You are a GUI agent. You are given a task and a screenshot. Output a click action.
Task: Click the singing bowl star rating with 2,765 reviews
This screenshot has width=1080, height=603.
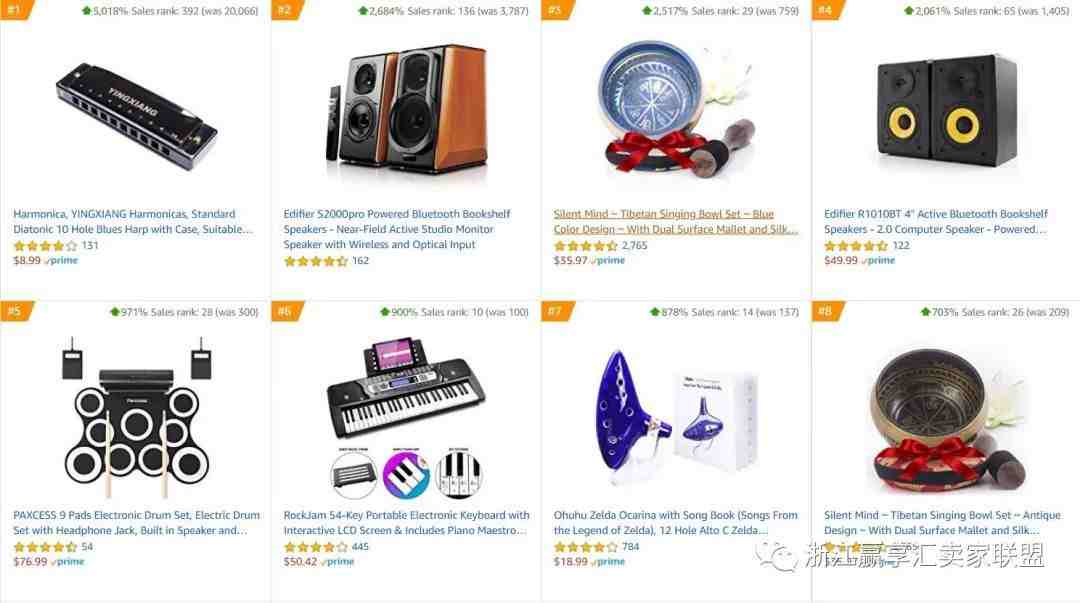[x=585, y=245]
